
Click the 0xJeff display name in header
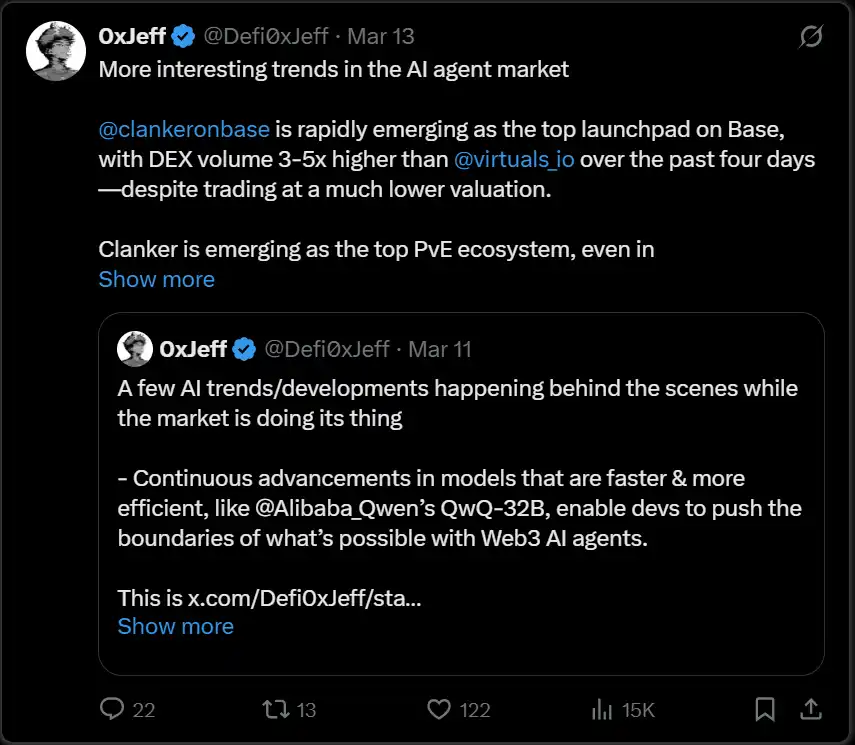tap(132, 37)
